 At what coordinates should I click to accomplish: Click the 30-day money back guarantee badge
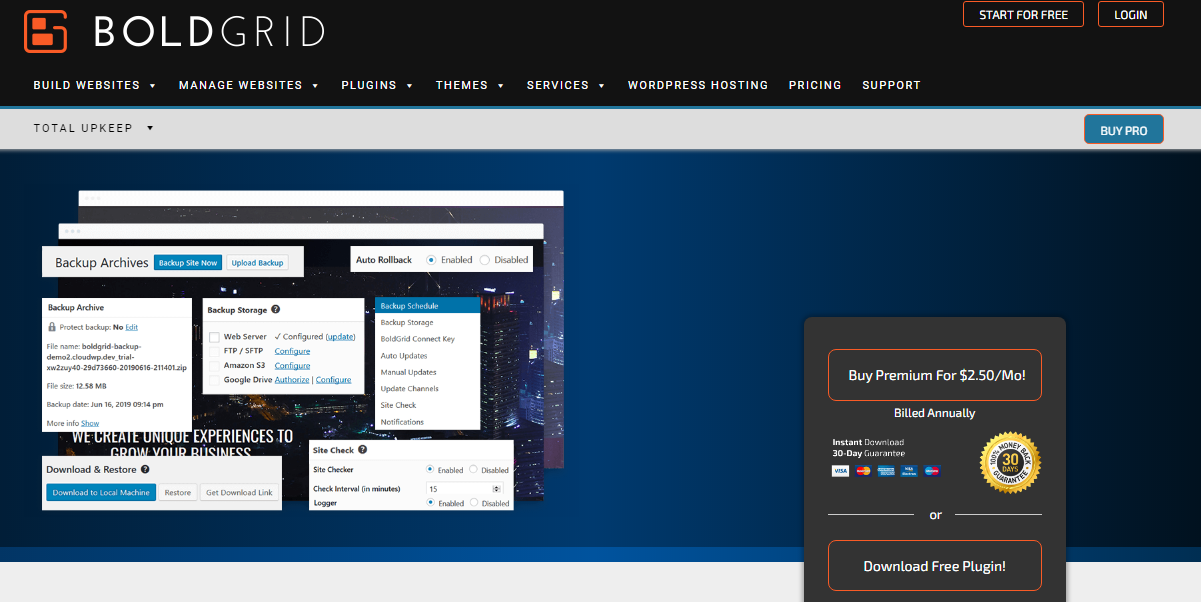(x=1010, y=462)
